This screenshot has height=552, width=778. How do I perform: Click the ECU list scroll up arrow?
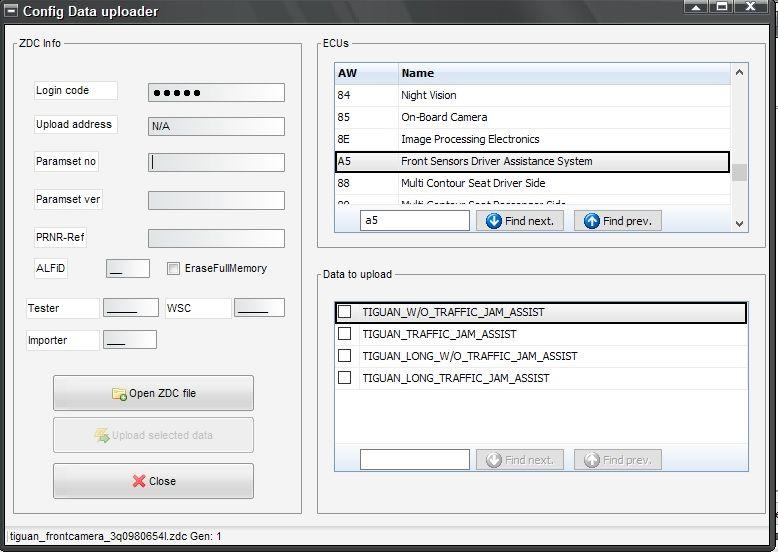(739, 72)
